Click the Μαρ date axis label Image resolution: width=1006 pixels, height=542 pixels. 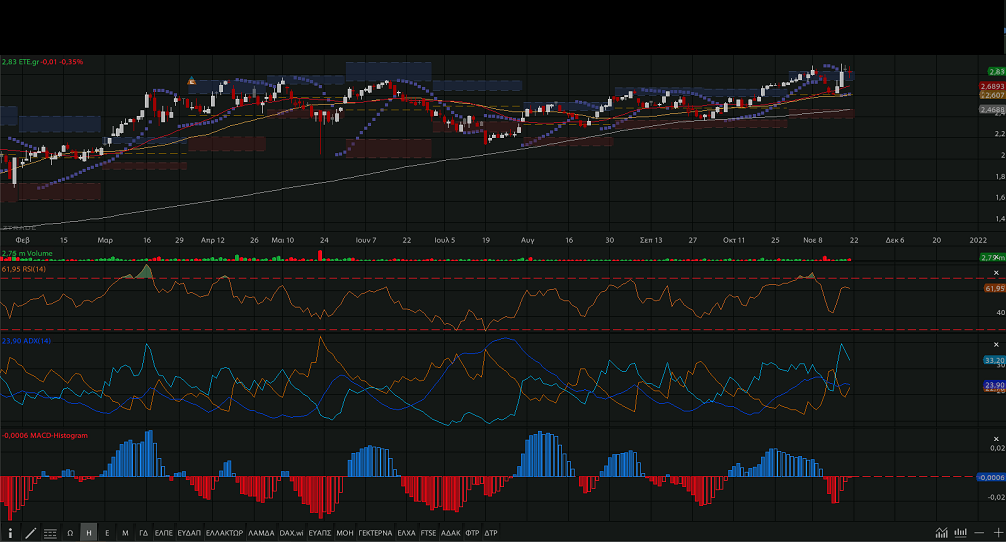(105, 240)
